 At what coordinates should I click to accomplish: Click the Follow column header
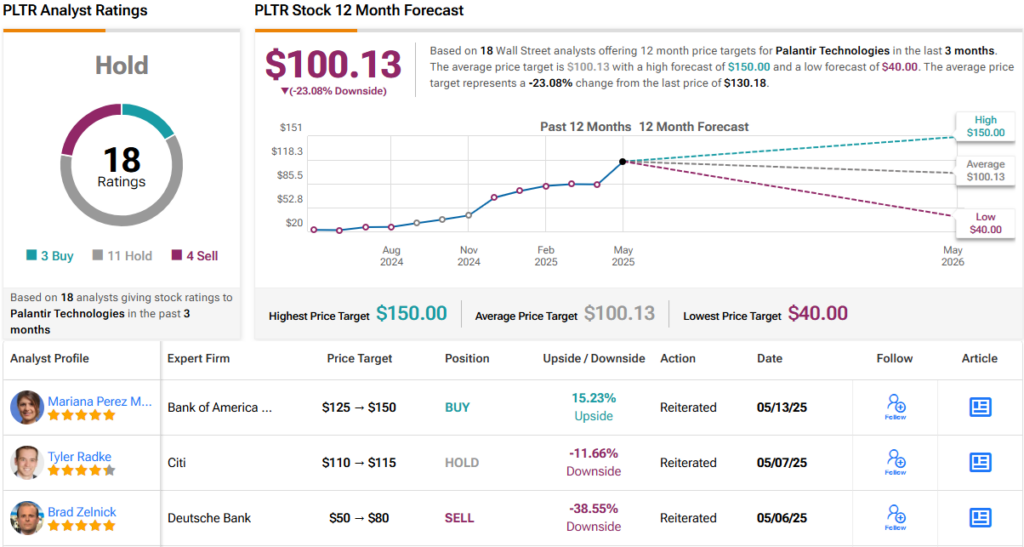tap(895, 358)
